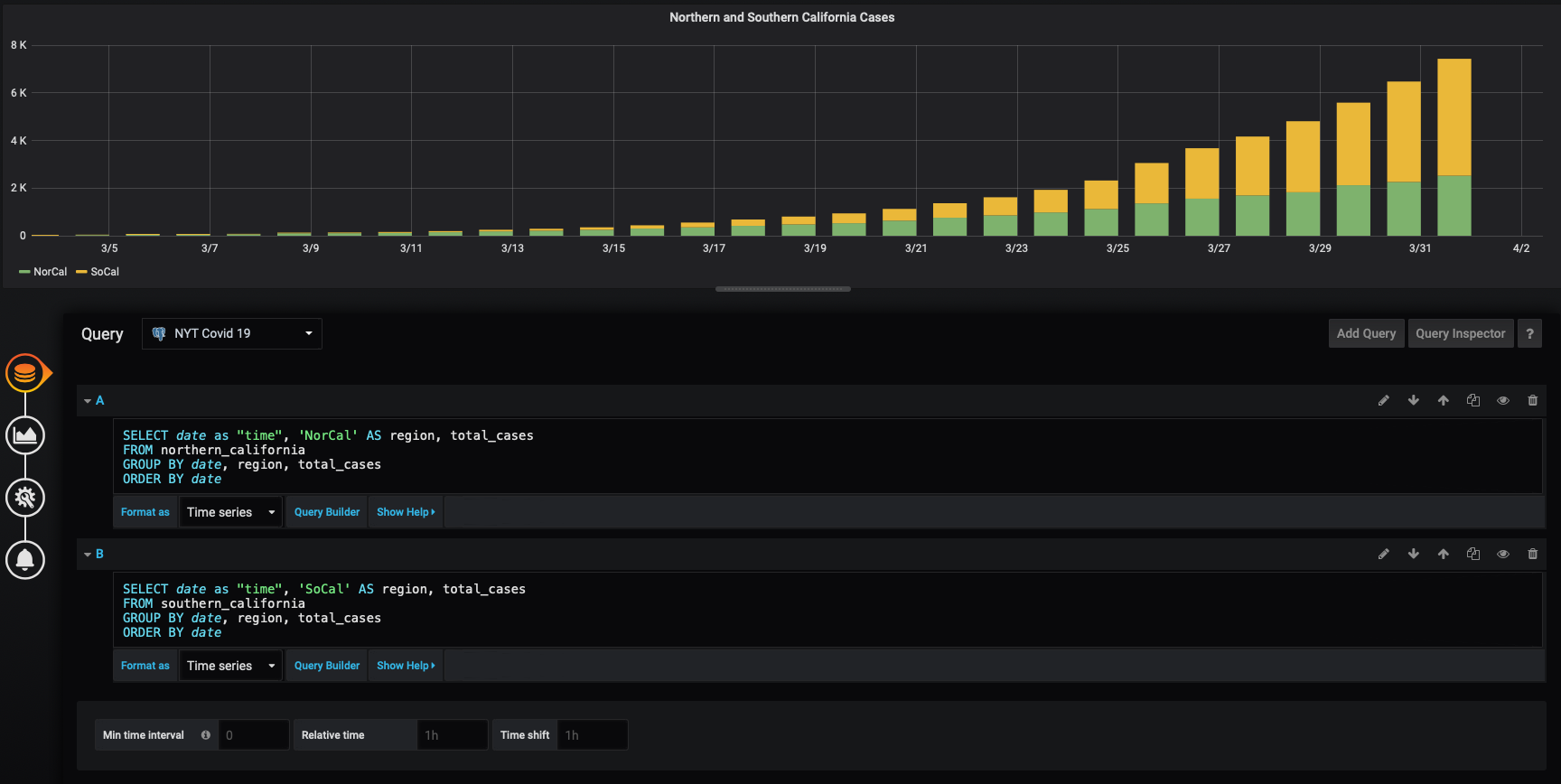Toggle edit mode pencil for query A
Viewport: 1561px width, 784px height.
1383,400
